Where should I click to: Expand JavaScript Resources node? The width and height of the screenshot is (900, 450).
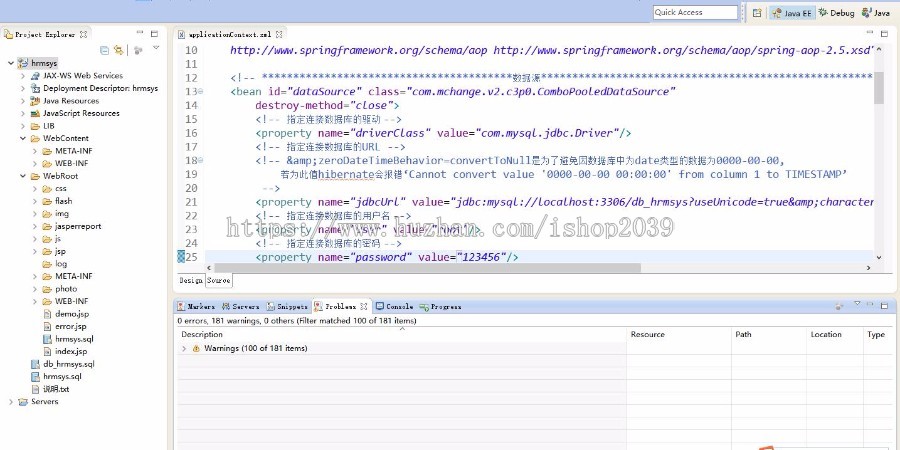point(22,114)
